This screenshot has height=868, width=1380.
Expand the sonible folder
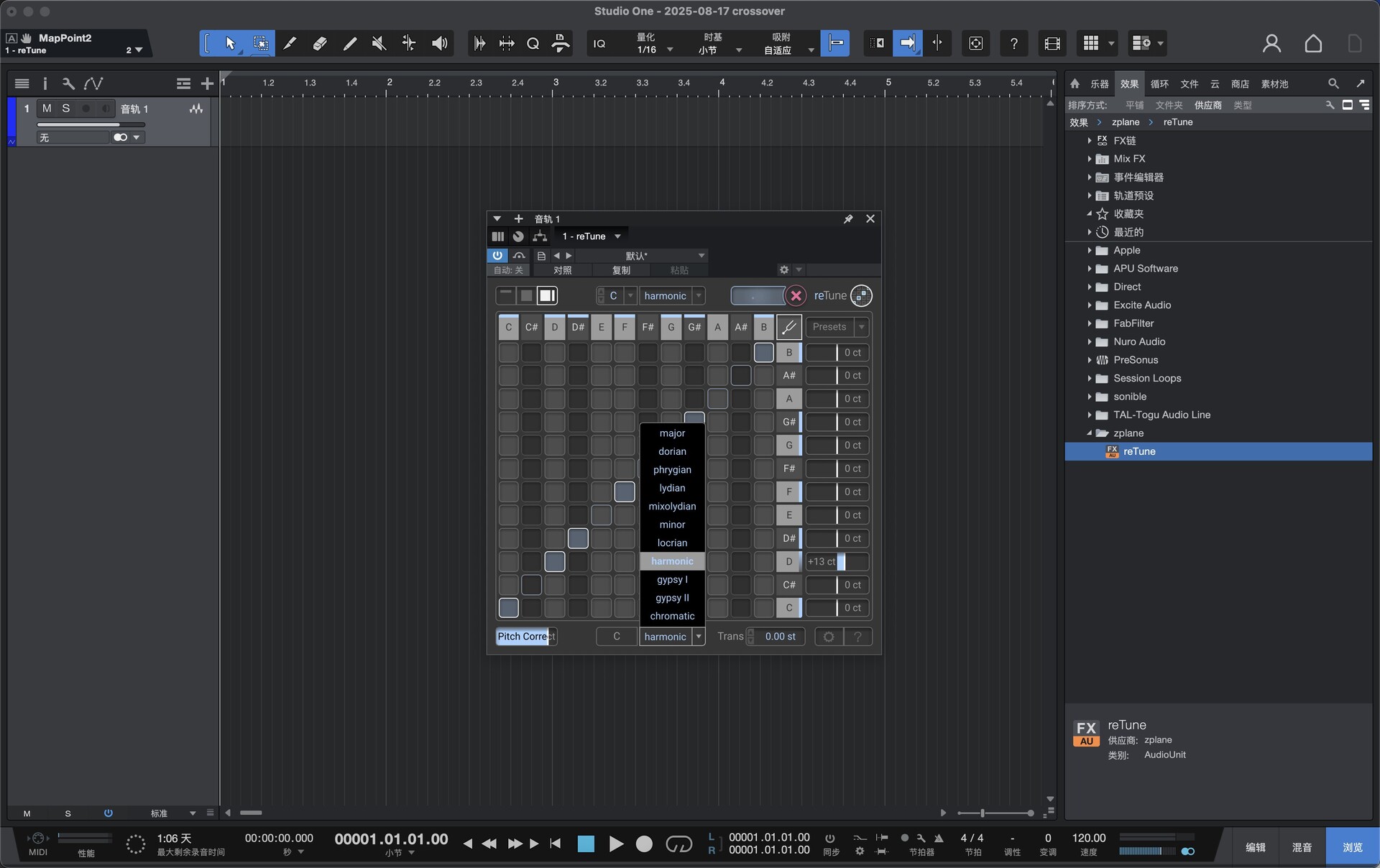coord(1090,397)
